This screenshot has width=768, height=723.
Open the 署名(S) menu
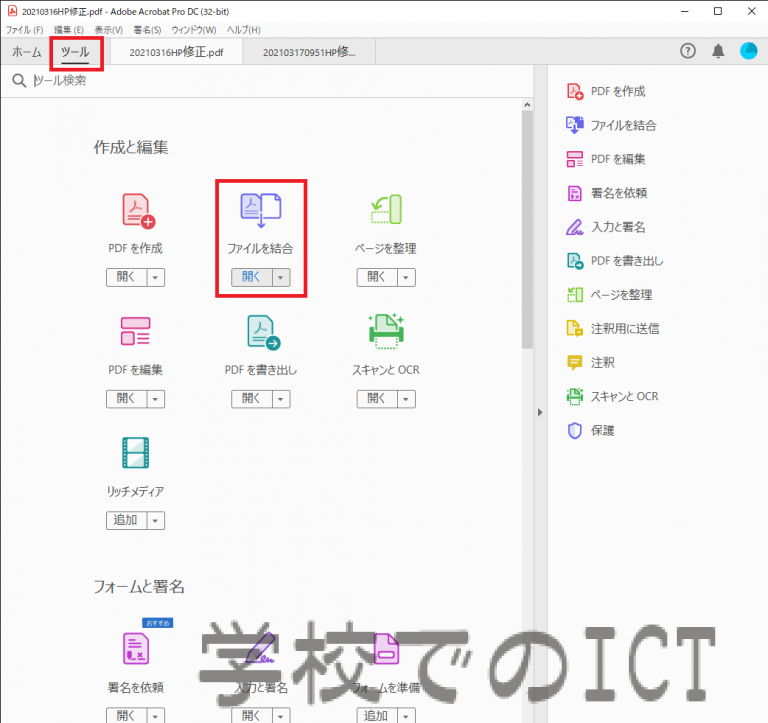tap(147, 30)
